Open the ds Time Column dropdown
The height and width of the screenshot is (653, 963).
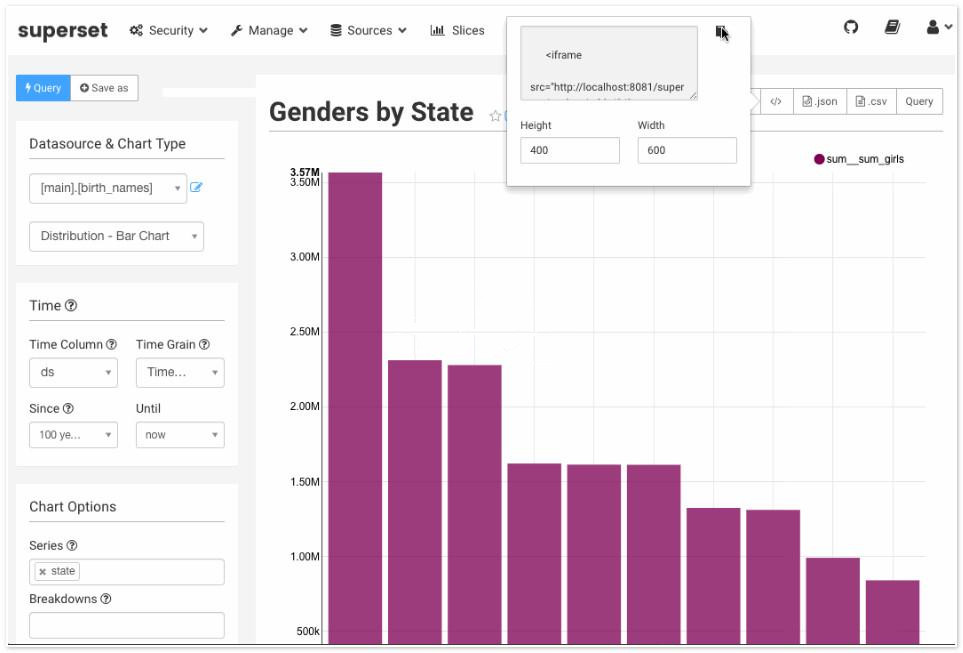73,372
